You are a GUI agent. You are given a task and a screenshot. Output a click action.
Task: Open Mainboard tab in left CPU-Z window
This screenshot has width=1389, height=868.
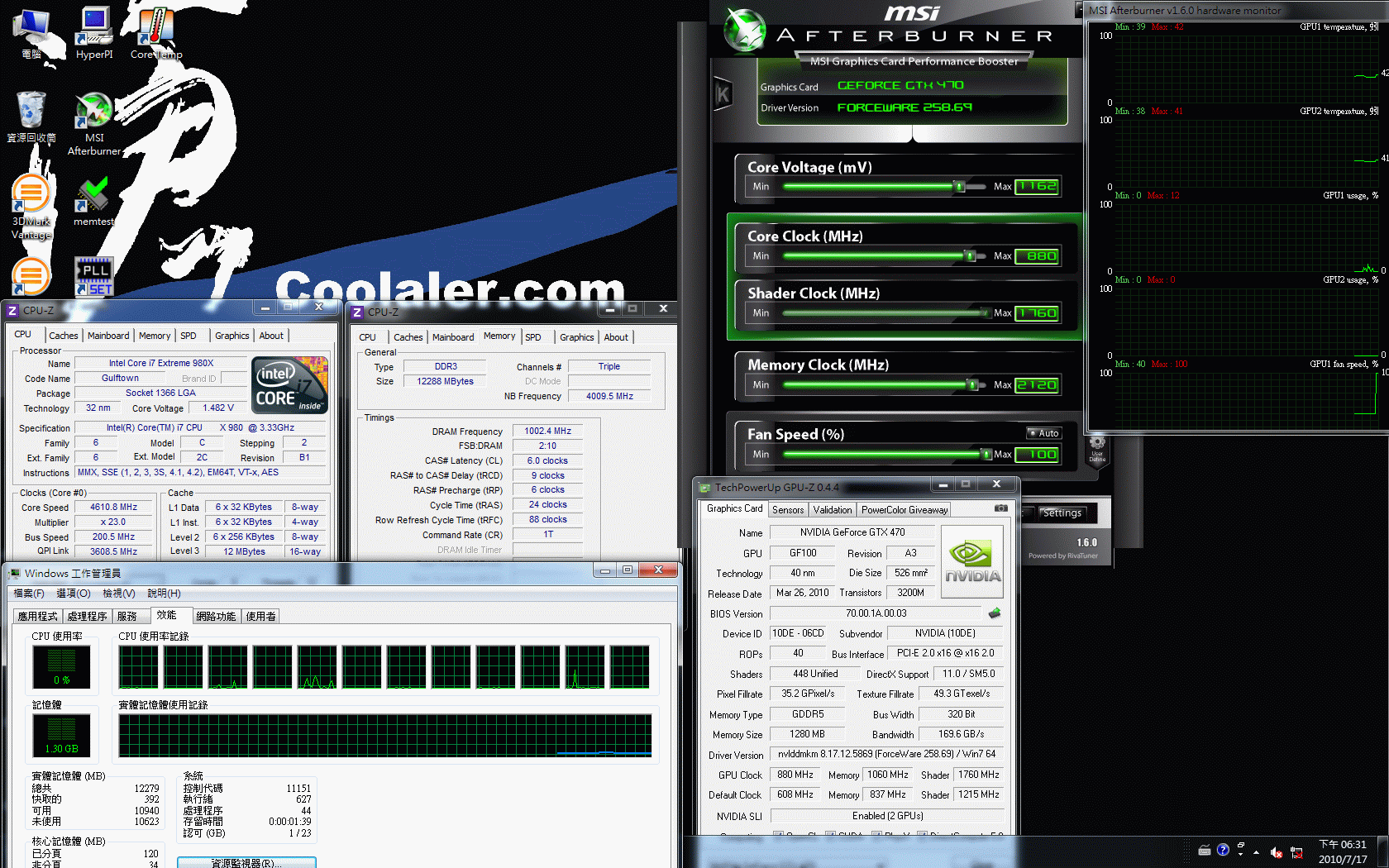108,336
